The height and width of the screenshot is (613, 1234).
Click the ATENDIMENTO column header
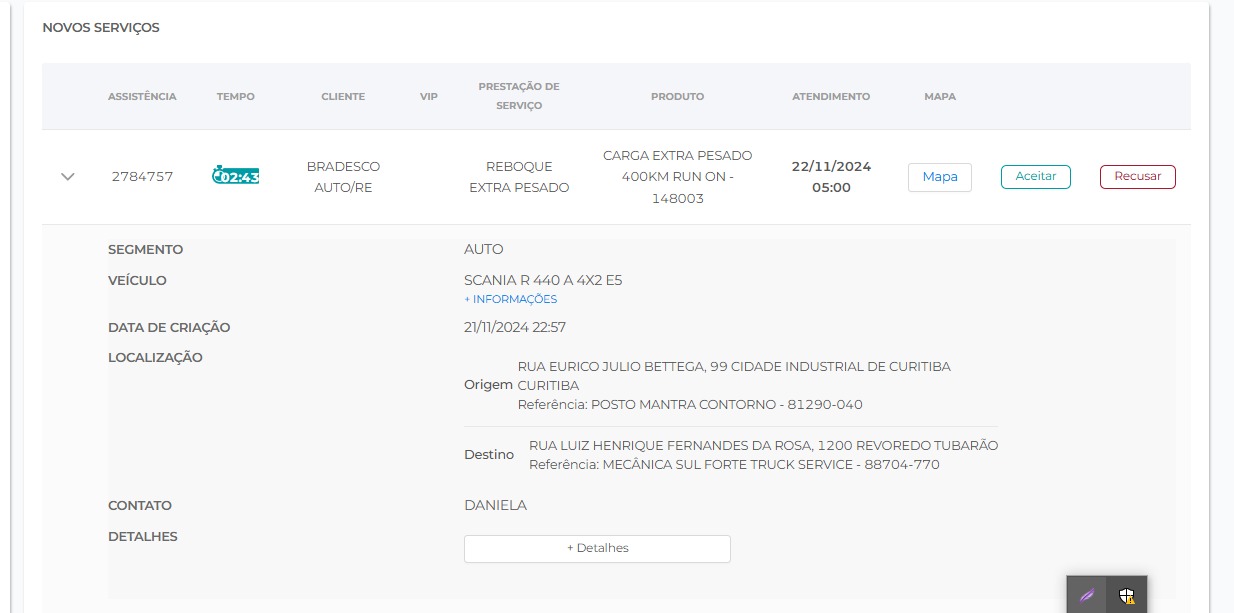[831, 97]
